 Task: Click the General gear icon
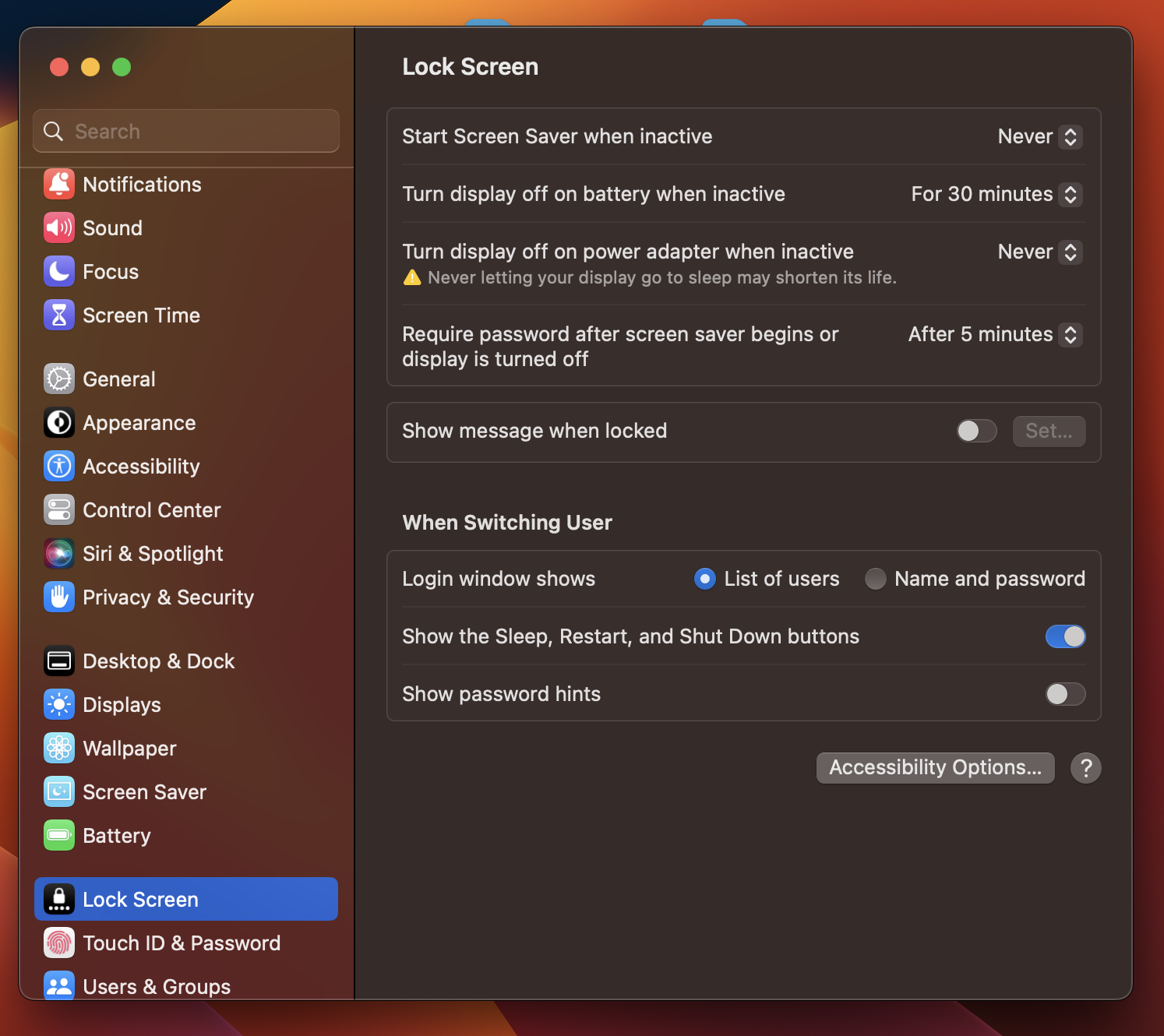(x=59, y=379)
